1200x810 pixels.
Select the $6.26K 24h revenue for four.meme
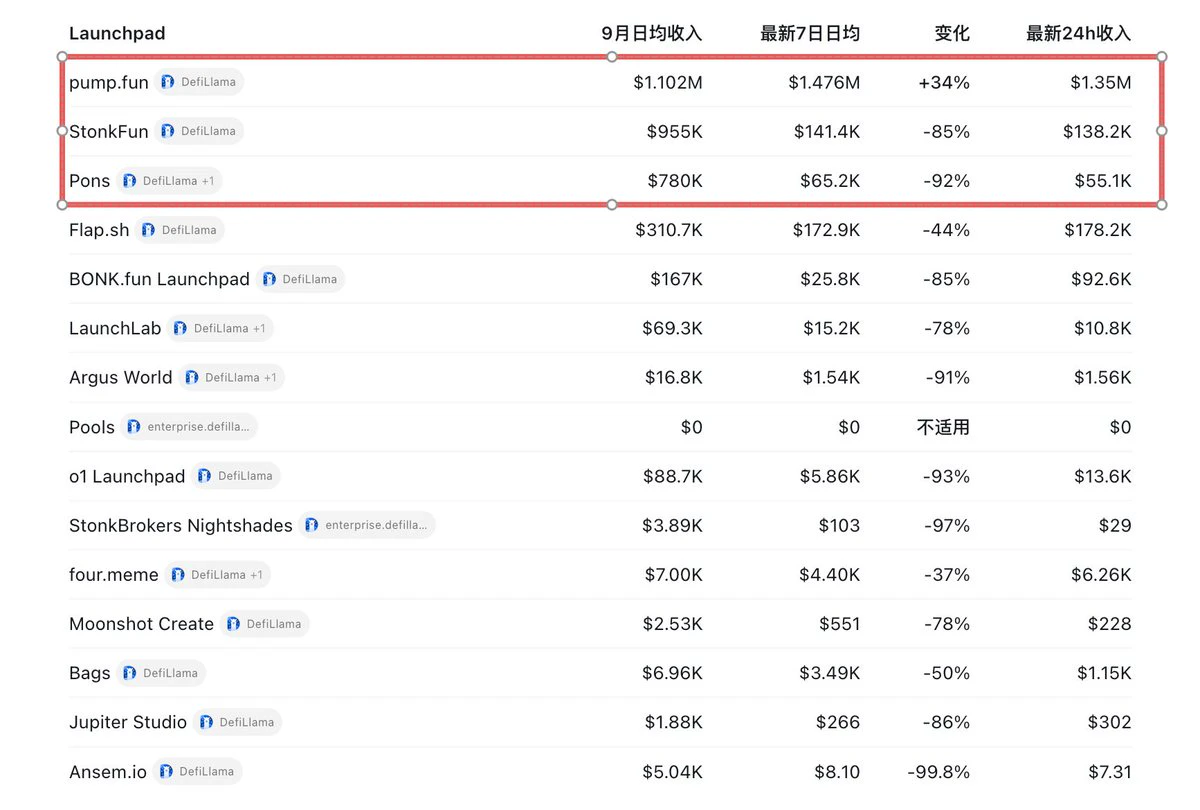[x=1103, y=575]
